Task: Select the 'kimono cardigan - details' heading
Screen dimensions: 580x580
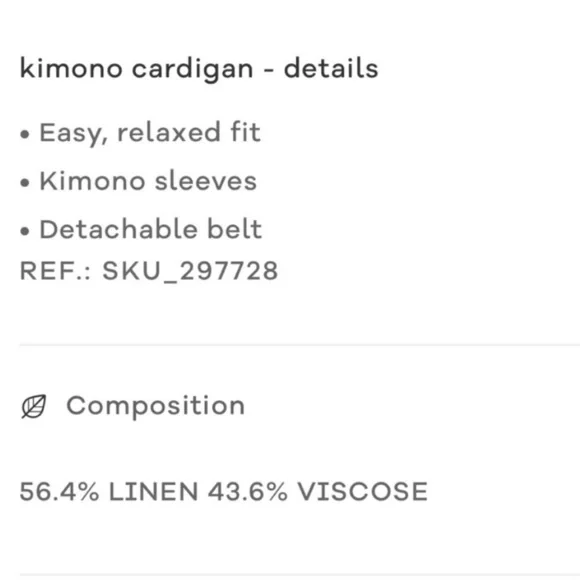Action: click(199, 70)
